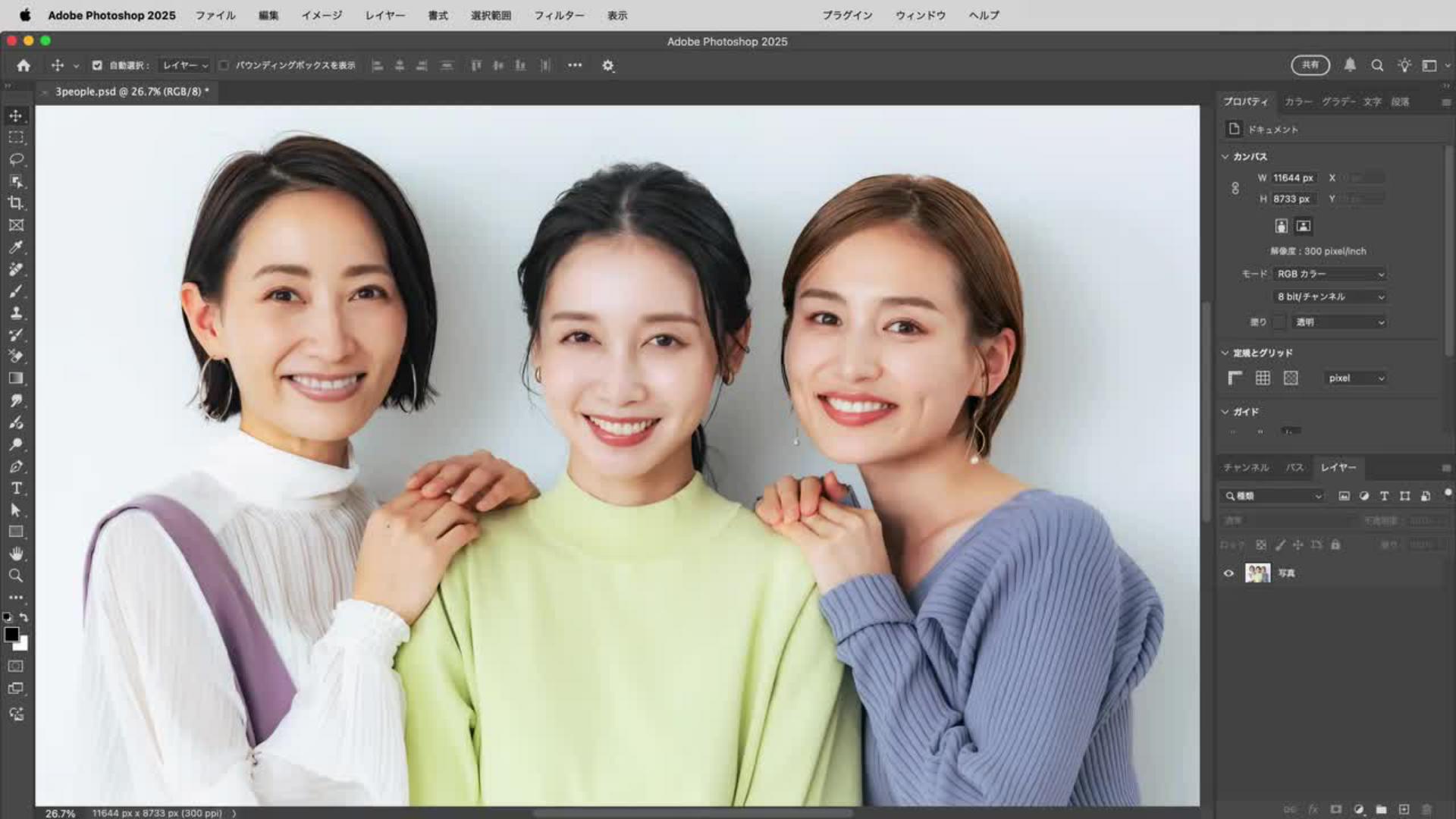Hide the 写真 layer with eye icon
The image size is (1456, 819).
[1228, 573]
